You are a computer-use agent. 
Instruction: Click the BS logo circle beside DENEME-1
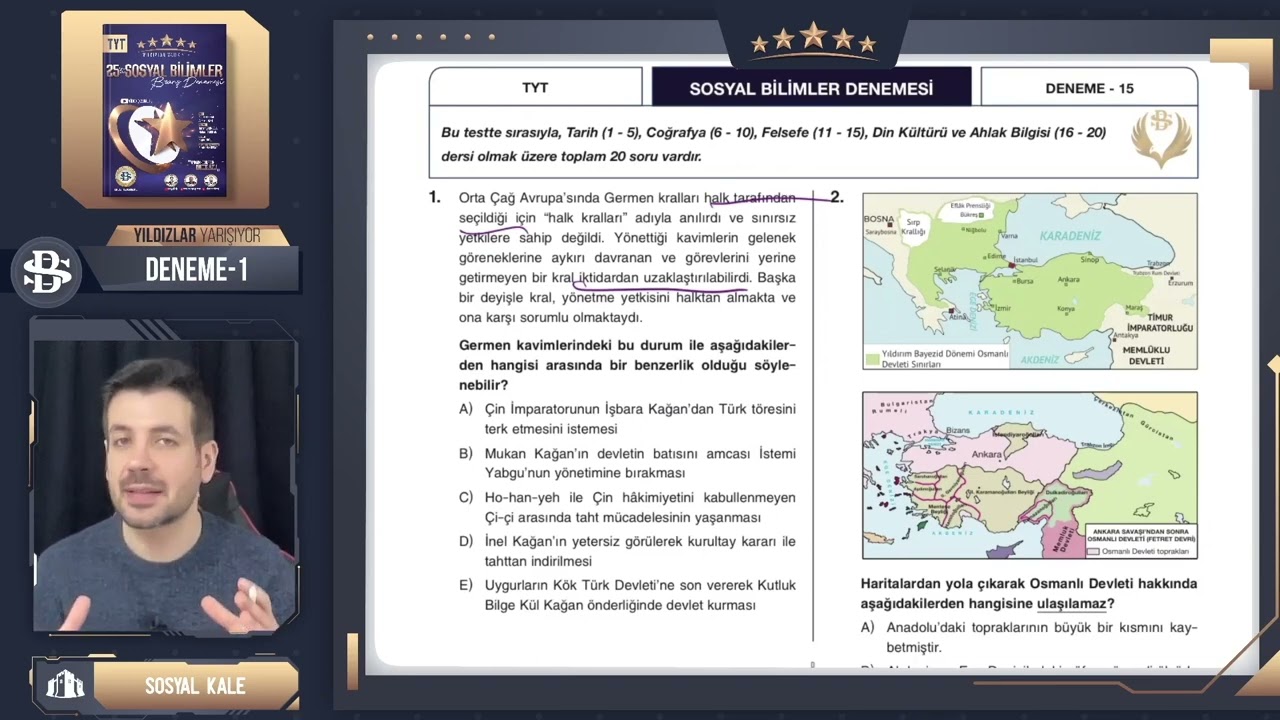46,271
